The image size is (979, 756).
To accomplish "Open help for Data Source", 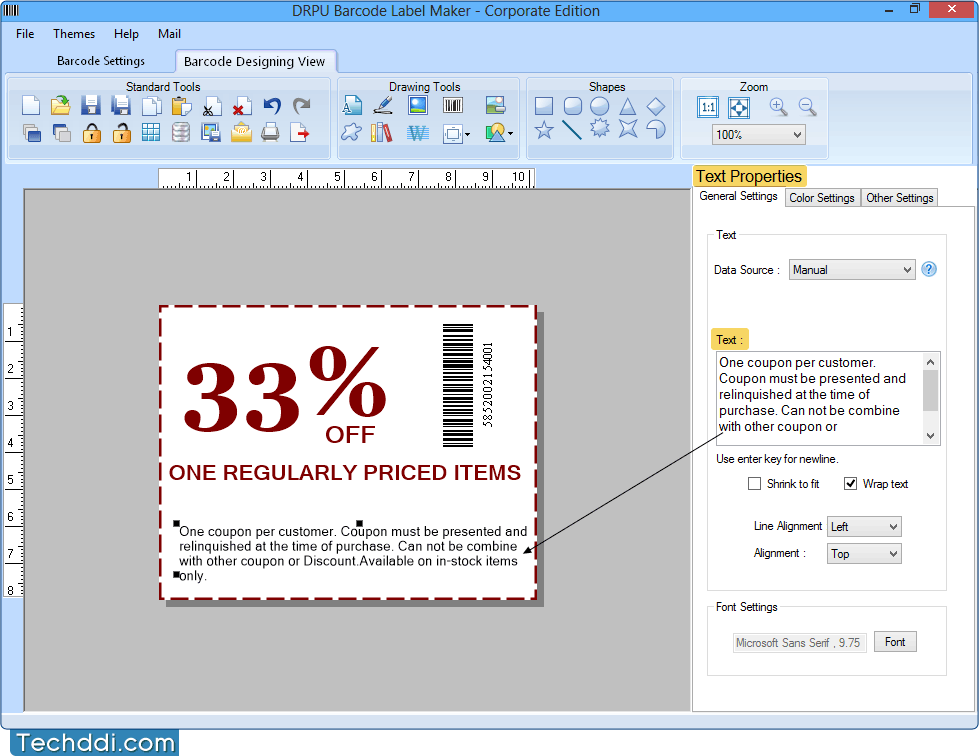I will point(929,269).
